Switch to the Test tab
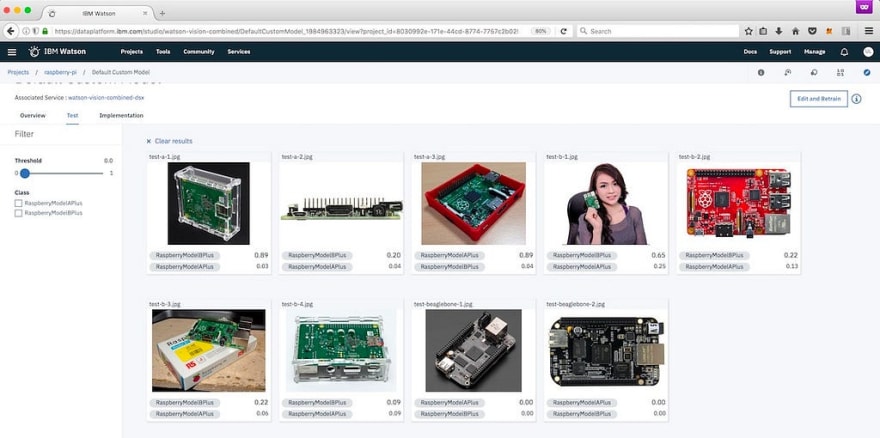The width and height of the screenshot is (880, 438). [72, 116]
